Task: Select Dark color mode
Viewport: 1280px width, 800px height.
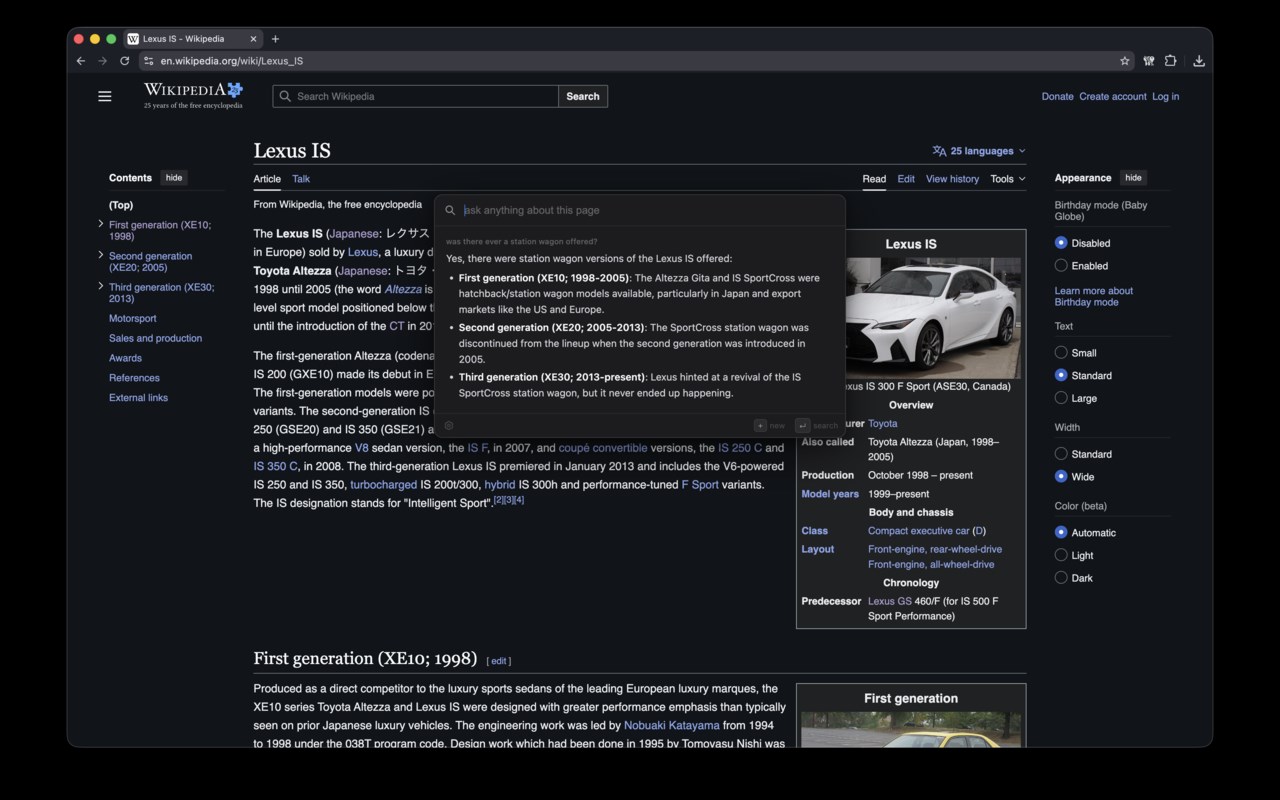Action: click(1061, 578)
